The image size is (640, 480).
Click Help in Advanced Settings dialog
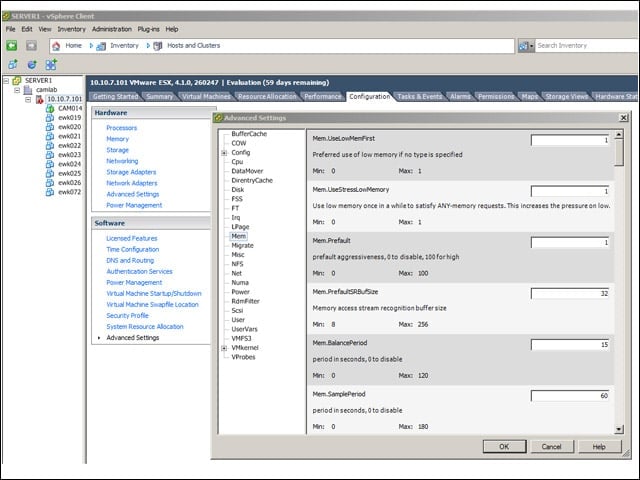tap(599, 447)
